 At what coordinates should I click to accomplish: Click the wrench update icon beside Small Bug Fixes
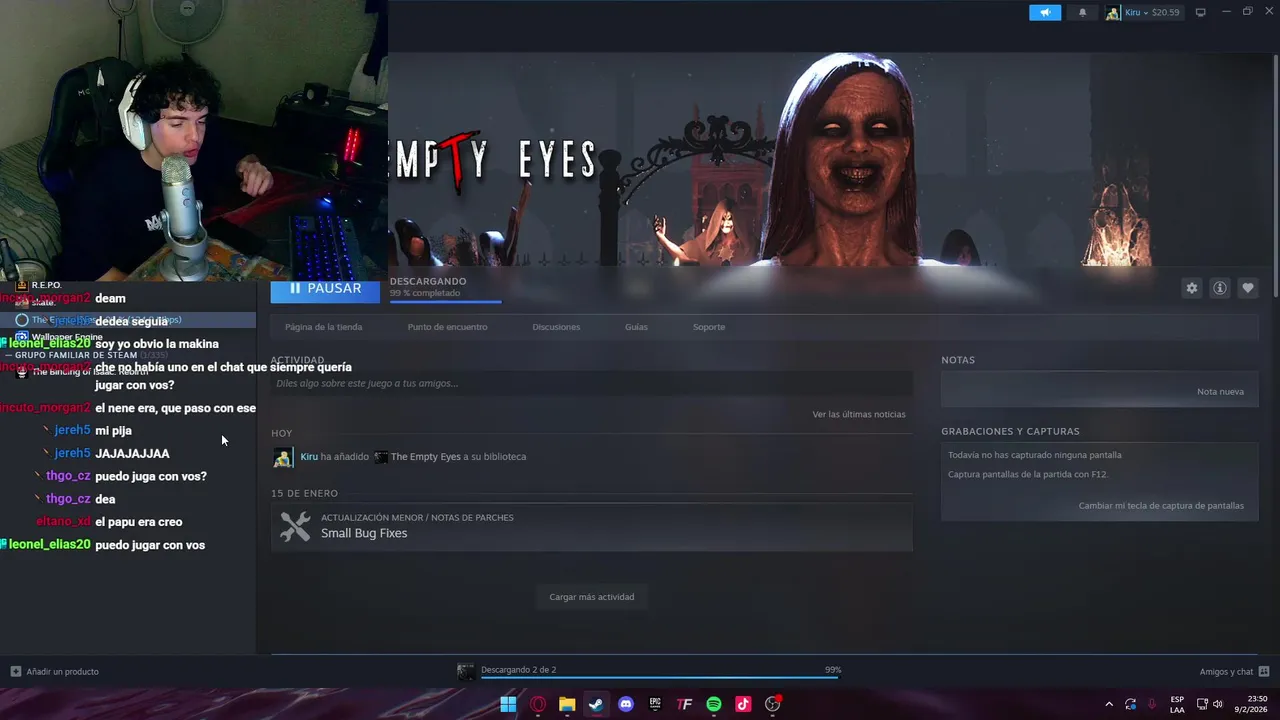(295, 527)
